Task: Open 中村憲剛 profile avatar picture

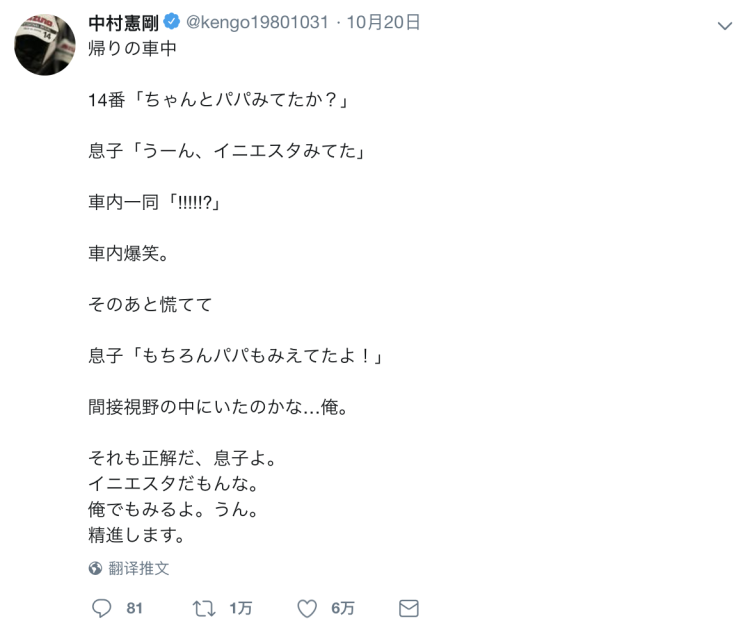Action: tap(45, 44)
